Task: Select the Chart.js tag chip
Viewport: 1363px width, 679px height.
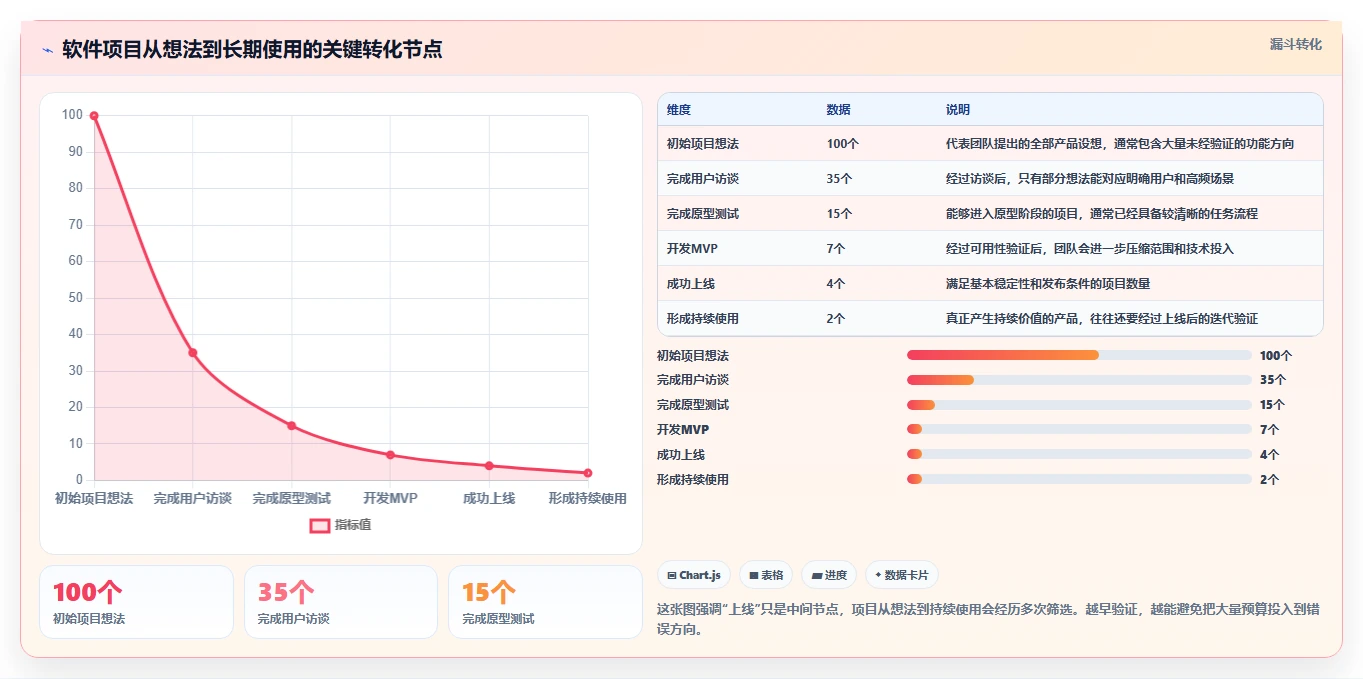Action: coord(693,575)
